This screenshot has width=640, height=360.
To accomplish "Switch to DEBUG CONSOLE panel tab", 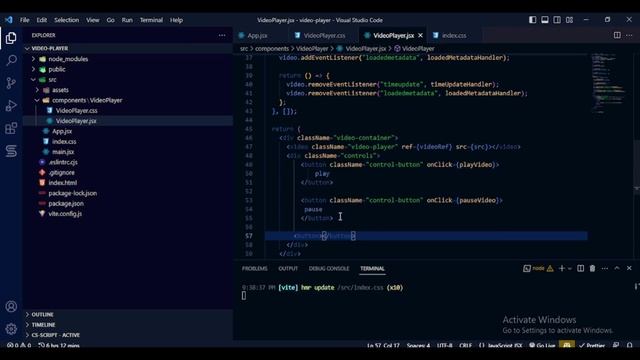I will [x=329, y=269].
